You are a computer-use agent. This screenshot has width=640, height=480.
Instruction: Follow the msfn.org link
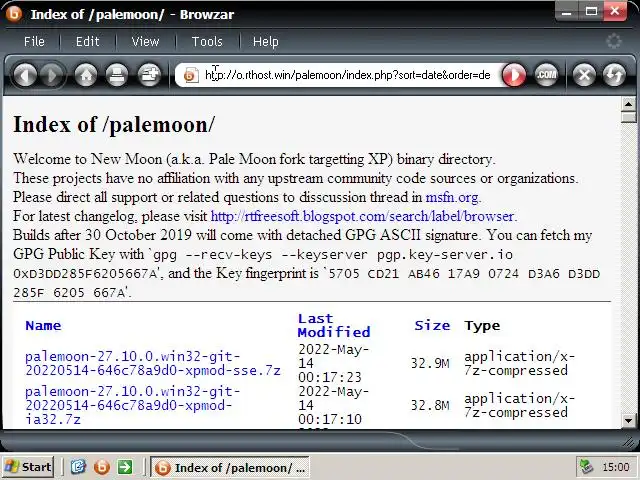tap(452, 197)
